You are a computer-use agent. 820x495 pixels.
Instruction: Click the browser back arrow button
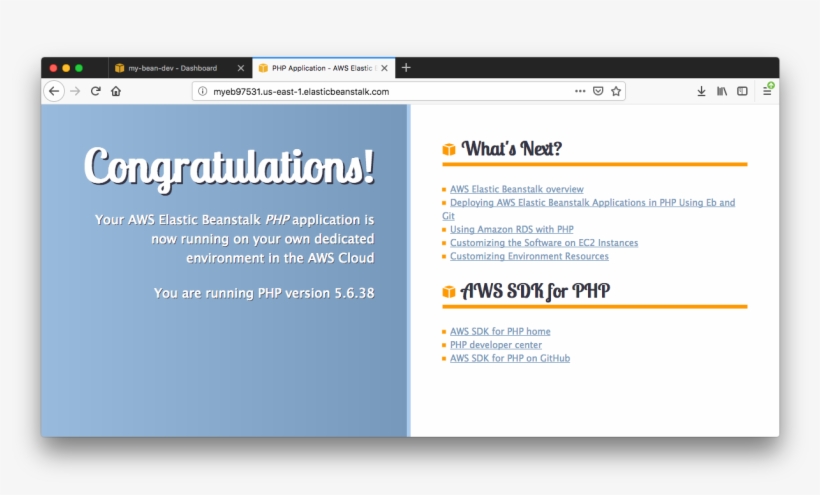(x=54, y=91)
